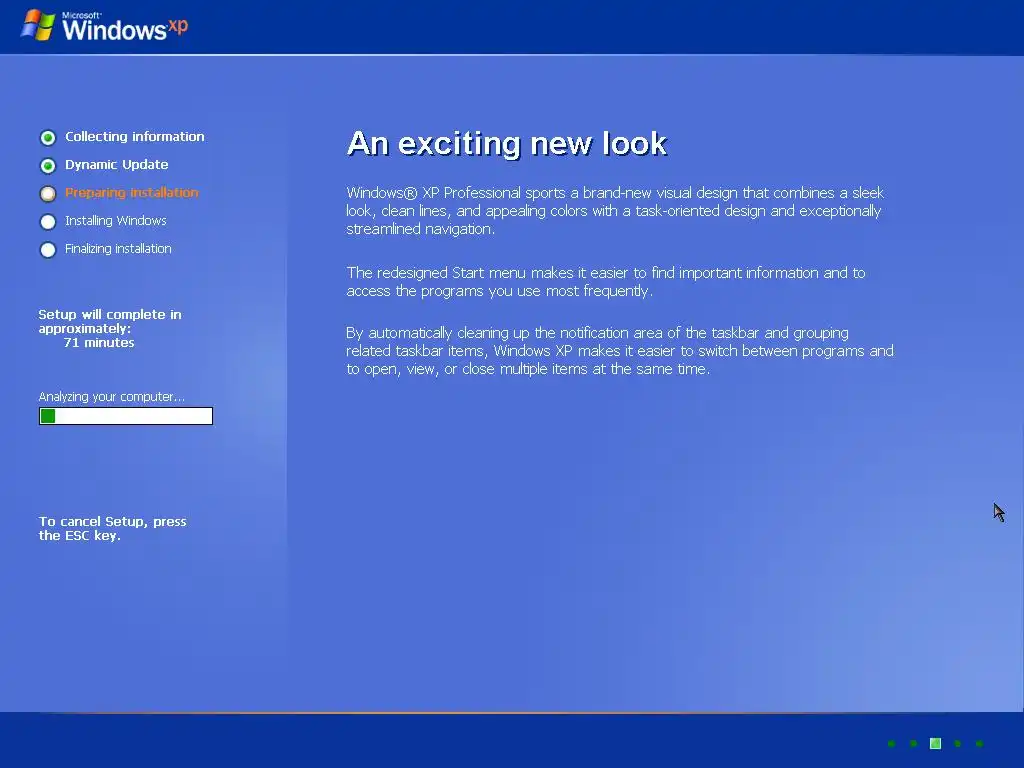This screenshot has width=1024, height=768.
Task: Click the Analyzing your computer progress bar
Action: 126,416
